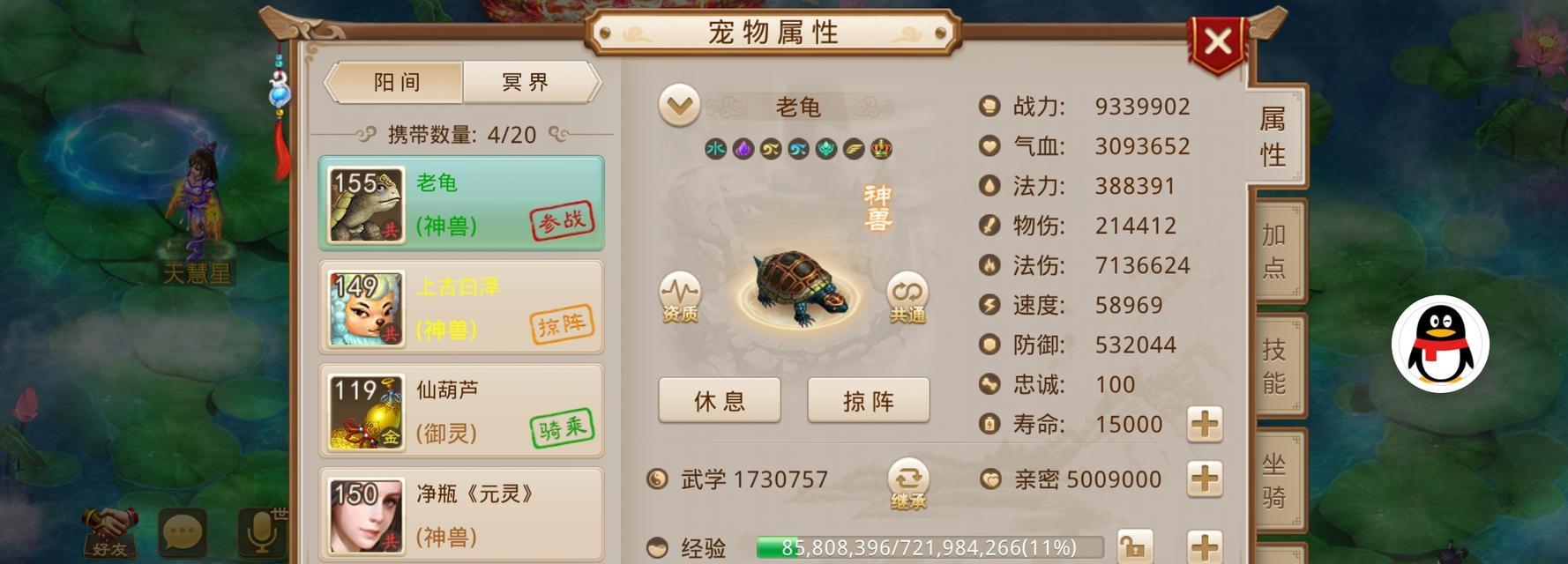Click the green experience progress bar

click(930, 548)
